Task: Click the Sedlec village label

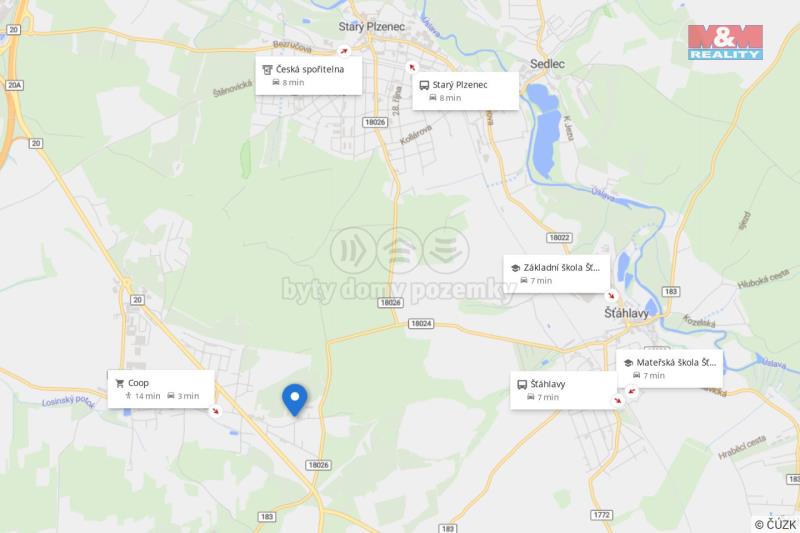Action: [547, 64]
